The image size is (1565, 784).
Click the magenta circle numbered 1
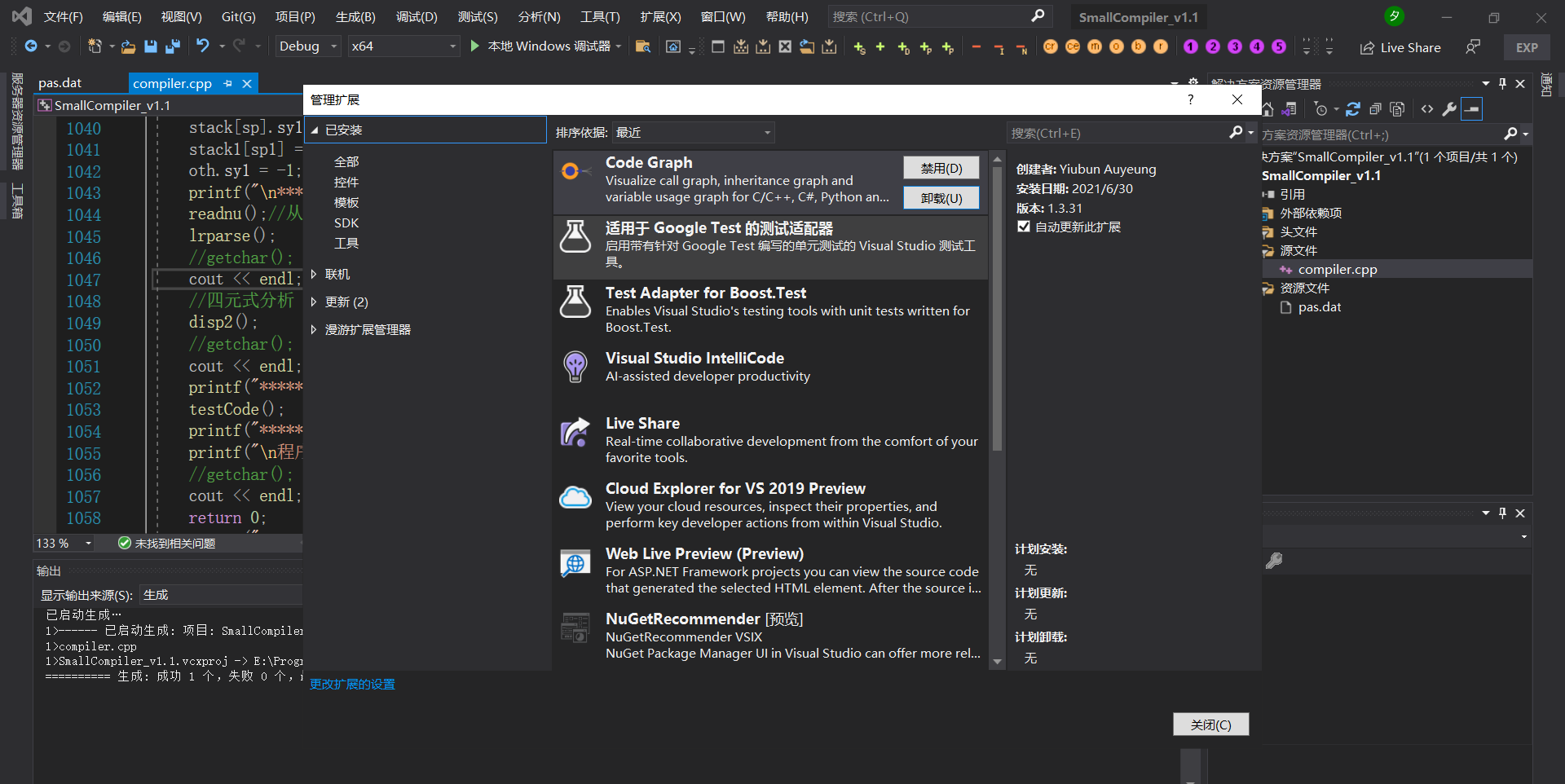pyautogui.click(x=1191, y=46)
